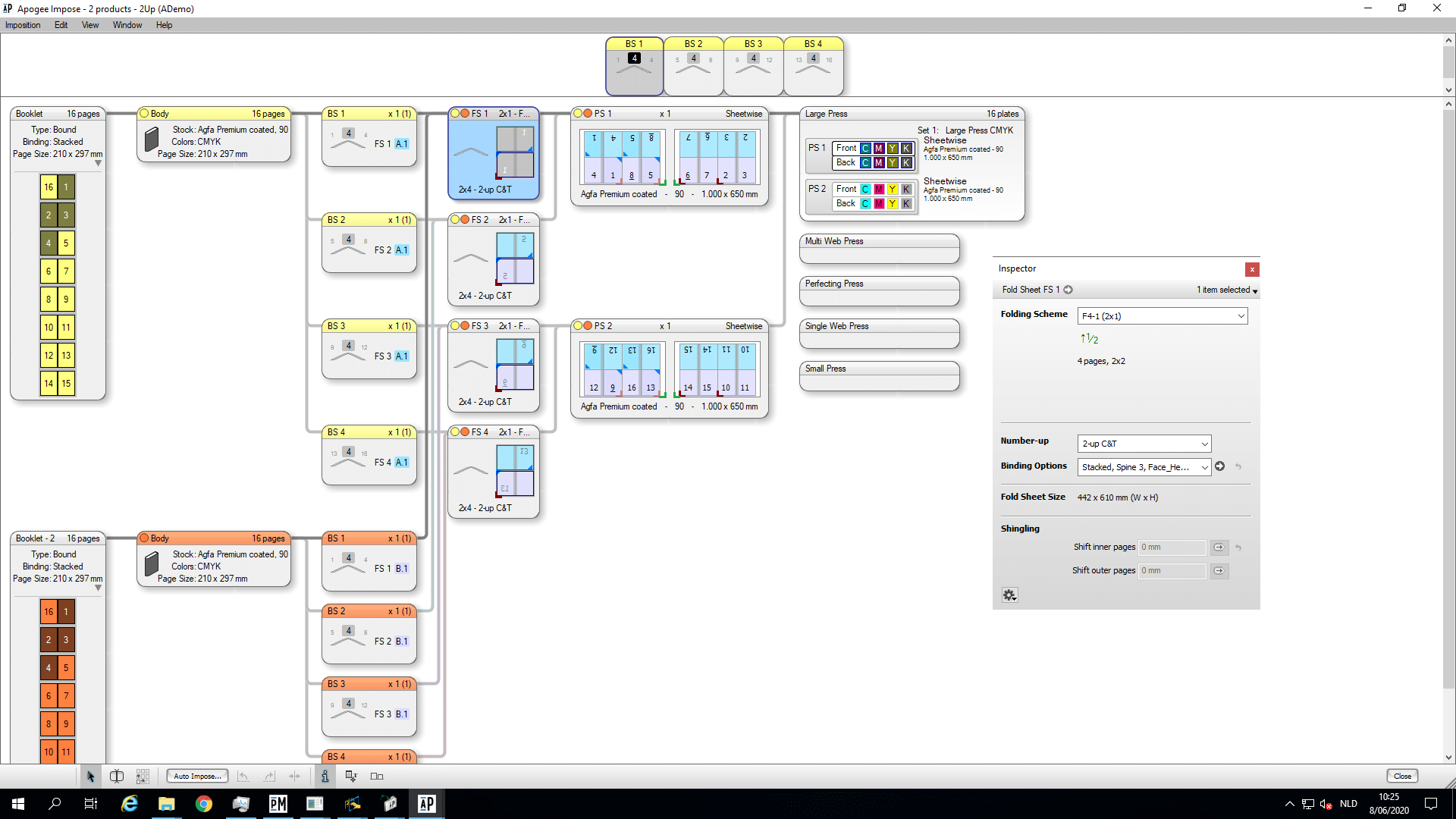Screen dimensions: 1456x819
Task: Click the two-rectangles layout icon
Action: pyautogui.click(x=377, y=776)
